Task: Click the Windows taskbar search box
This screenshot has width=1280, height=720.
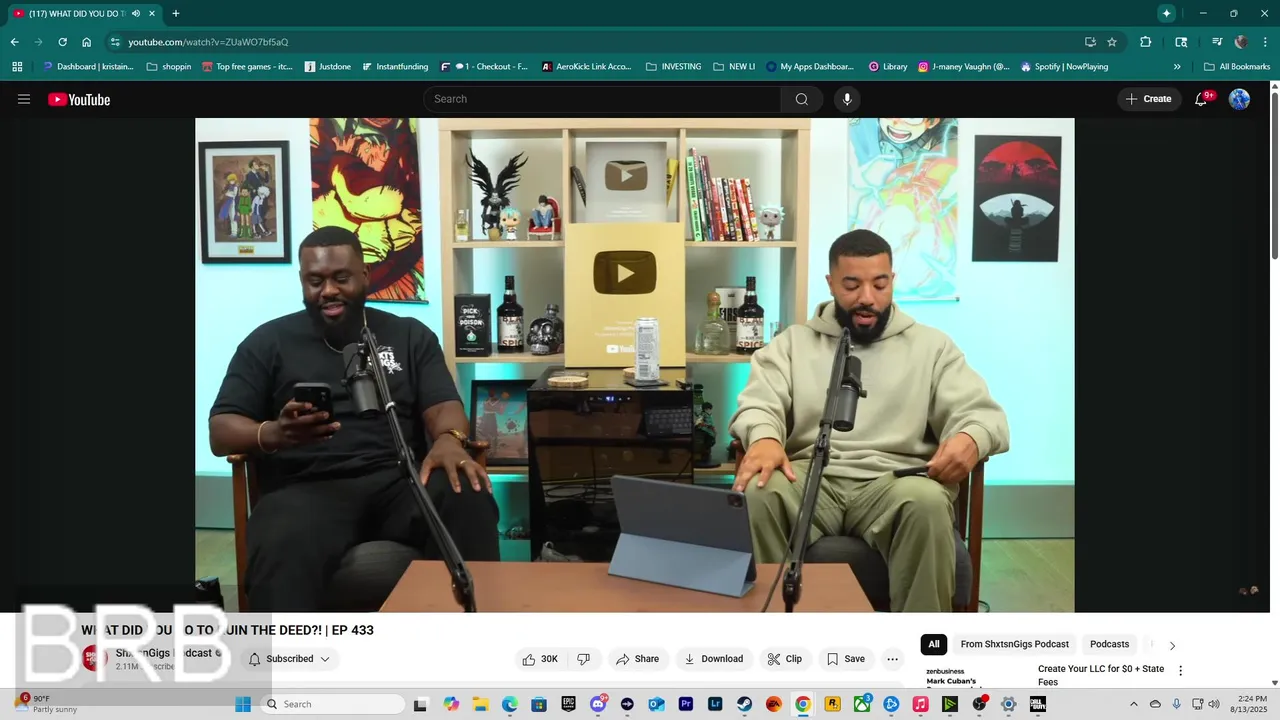Action: 334,704
